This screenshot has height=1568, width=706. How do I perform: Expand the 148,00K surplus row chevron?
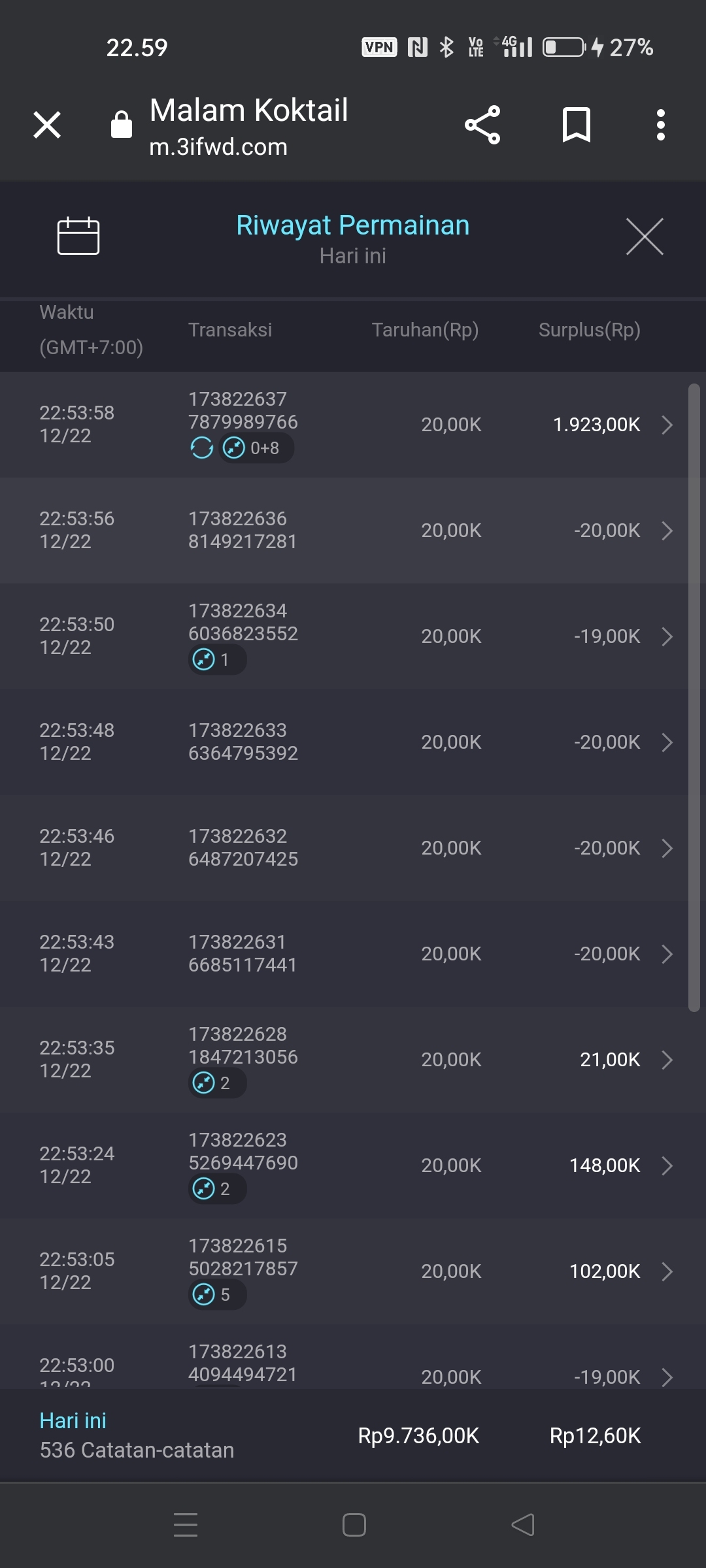pos(667,1166)
